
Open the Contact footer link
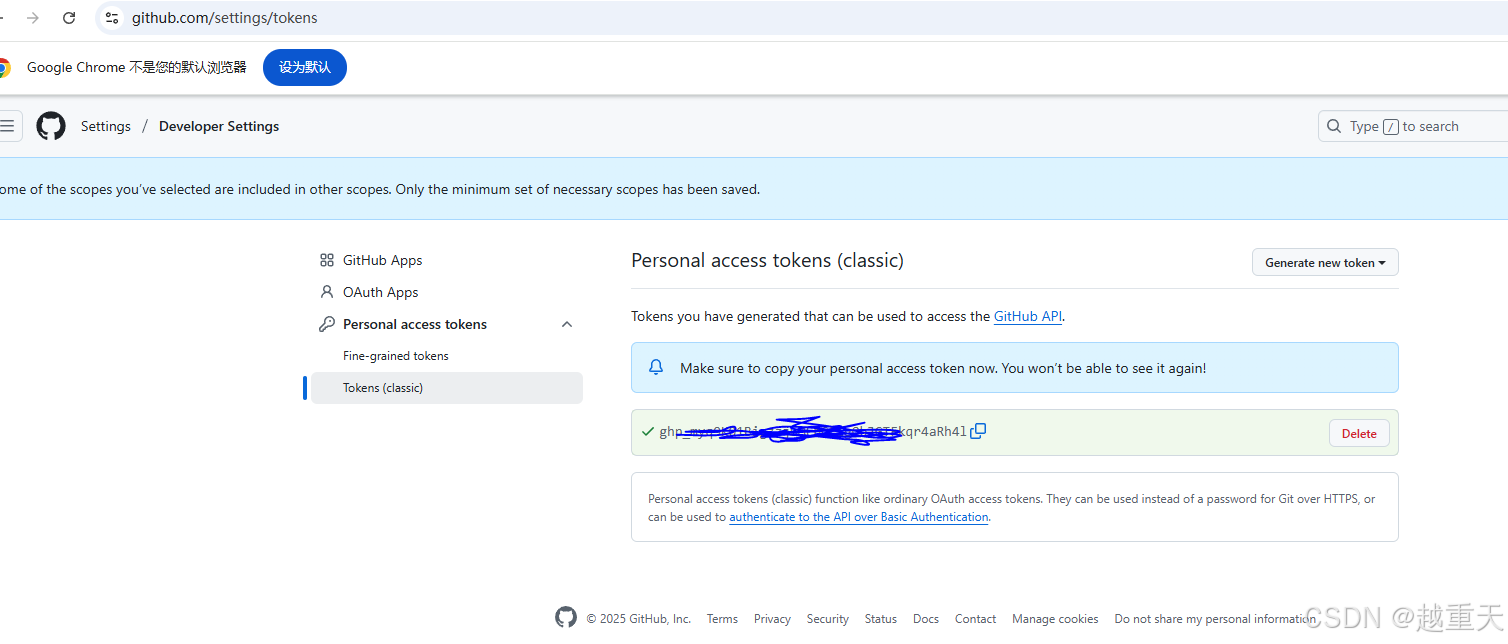coord(975,619)
